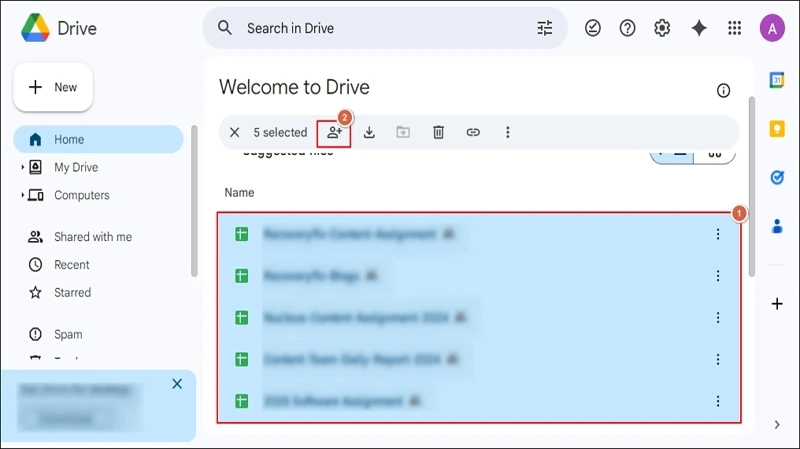
Task: Click the left sidebar scrollbar
Action: (194, 201)
